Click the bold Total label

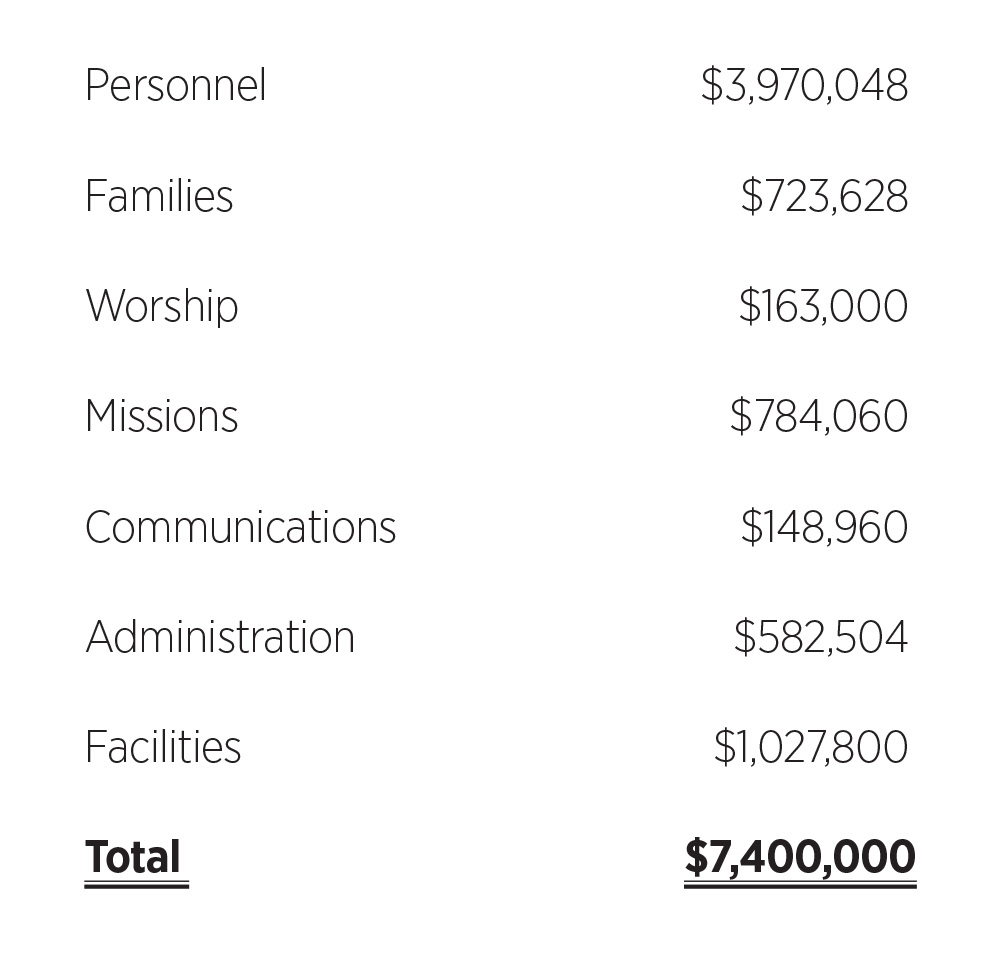pos(133,857)
